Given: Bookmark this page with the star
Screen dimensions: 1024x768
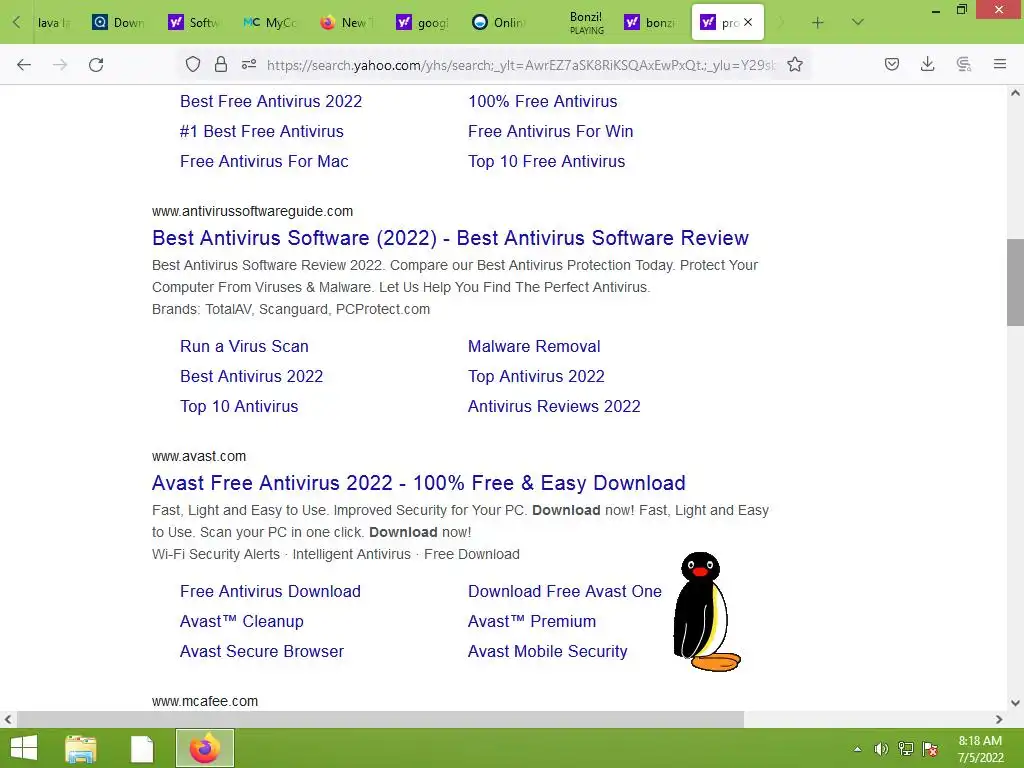Looking at the screenshot, I should (x=795, y=64).
